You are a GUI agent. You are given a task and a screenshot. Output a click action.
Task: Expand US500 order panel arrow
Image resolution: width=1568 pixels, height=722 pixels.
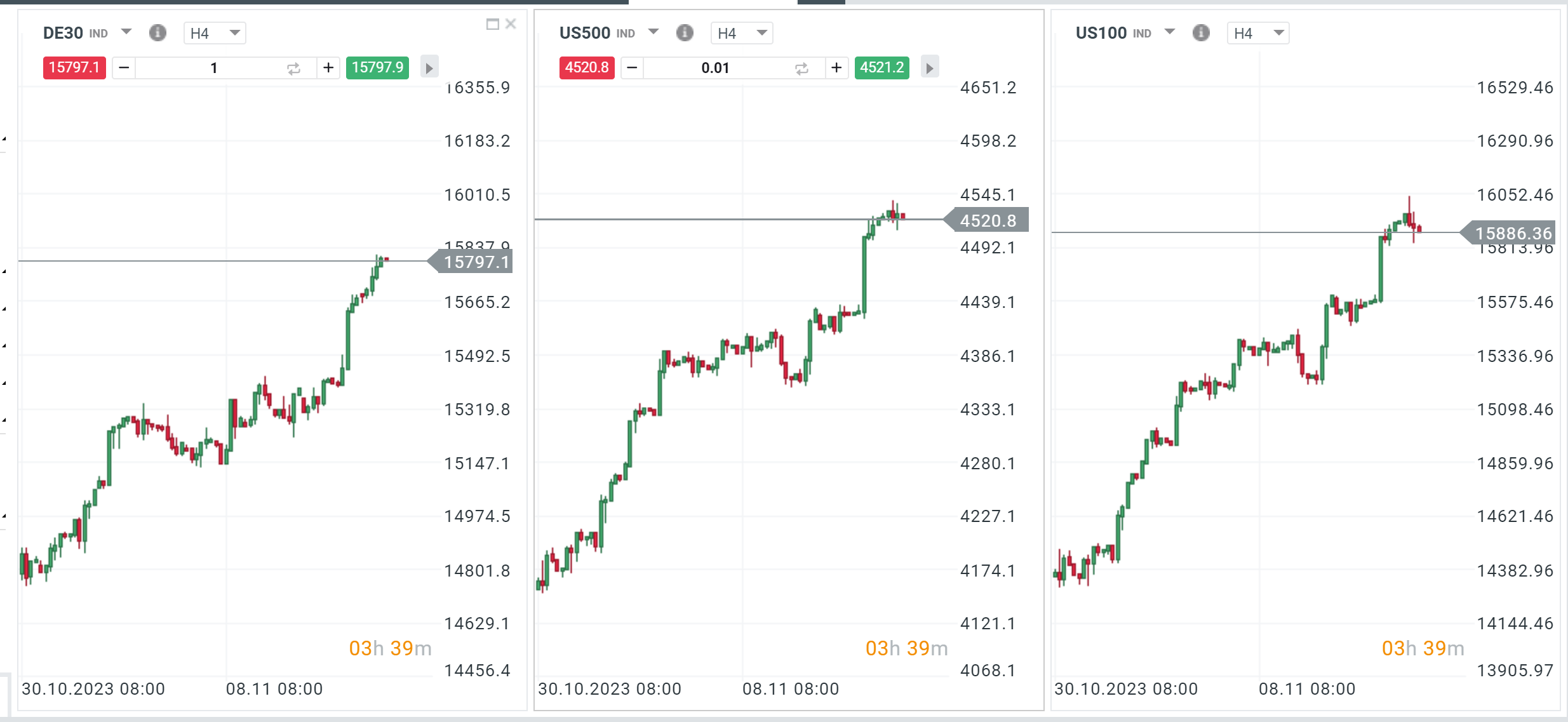pos(929,67)
